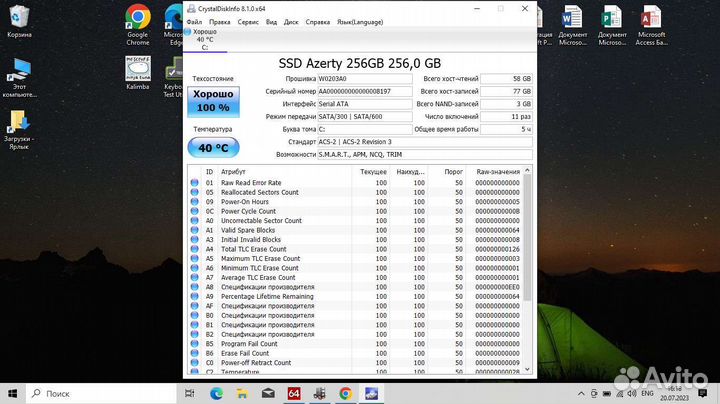This screenshot has height=404, width=720.
Task: Open Task View on the taskbar
Action: (x=189, y=393)
